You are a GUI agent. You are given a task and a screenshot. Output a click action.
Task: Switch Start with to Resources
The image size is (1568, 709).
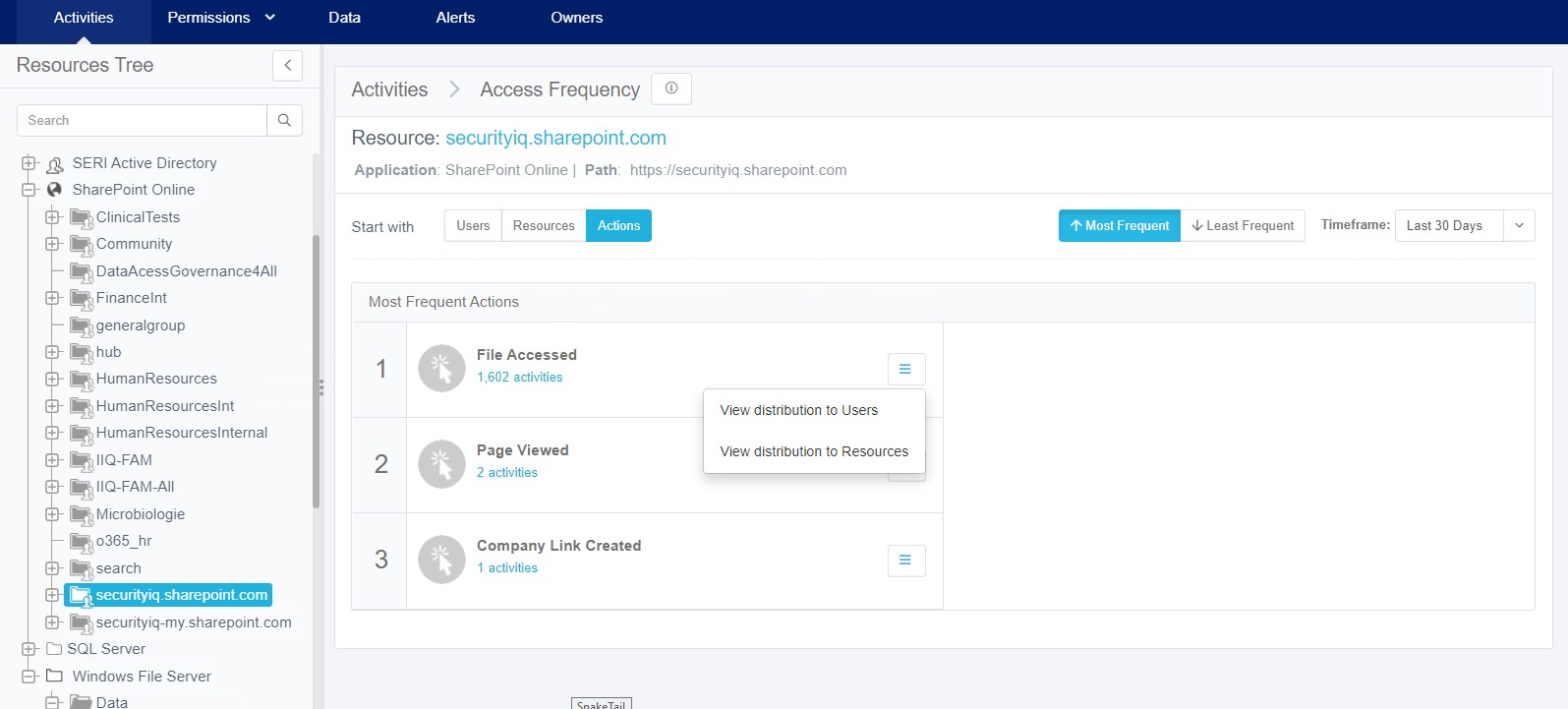point(544,225)
